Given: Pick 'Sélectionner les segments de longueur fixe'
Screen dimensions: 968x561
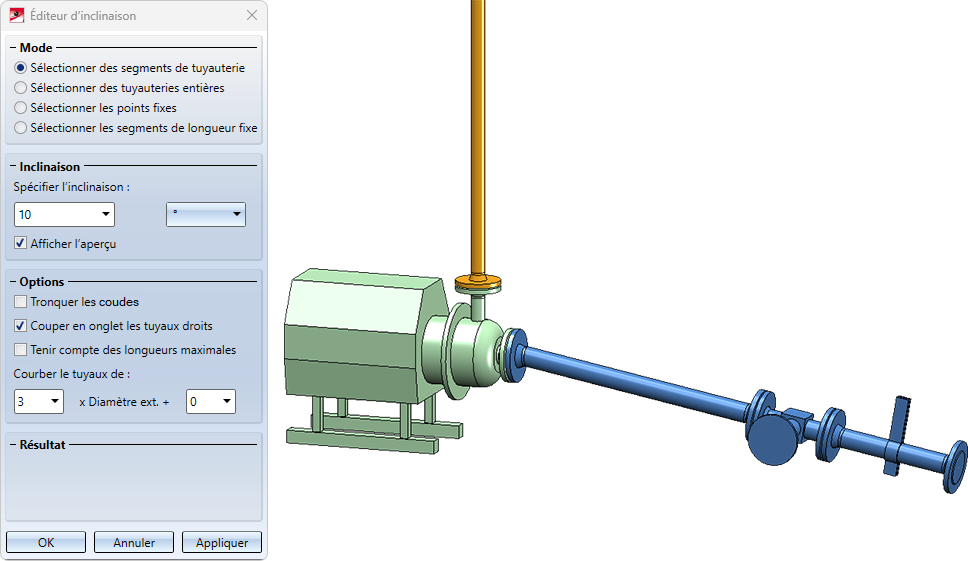Looking at the screenshot, I should coord(21,128).
